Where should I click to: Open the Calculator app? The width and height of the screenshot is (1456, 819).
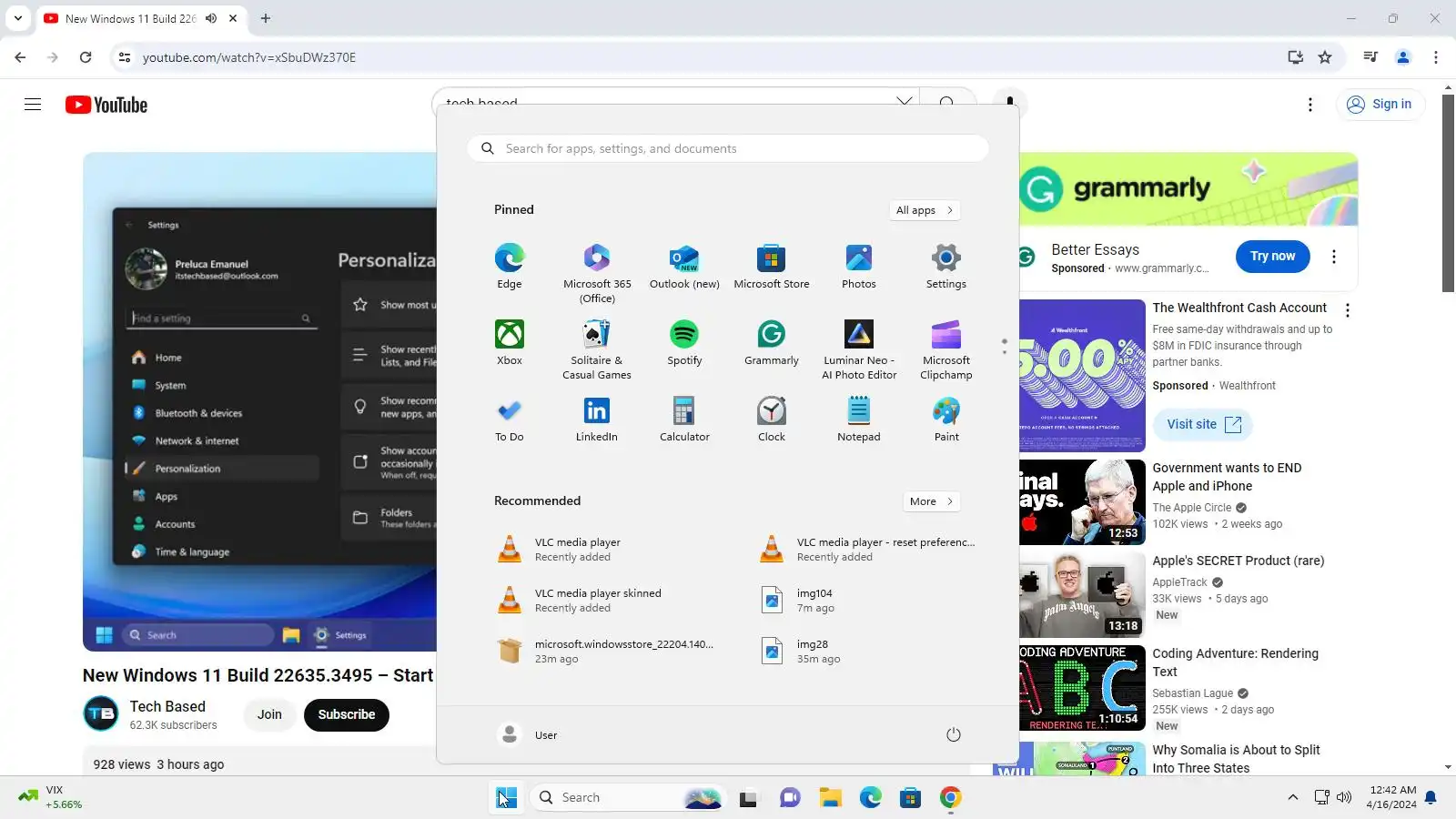click(x=684, y=419)
